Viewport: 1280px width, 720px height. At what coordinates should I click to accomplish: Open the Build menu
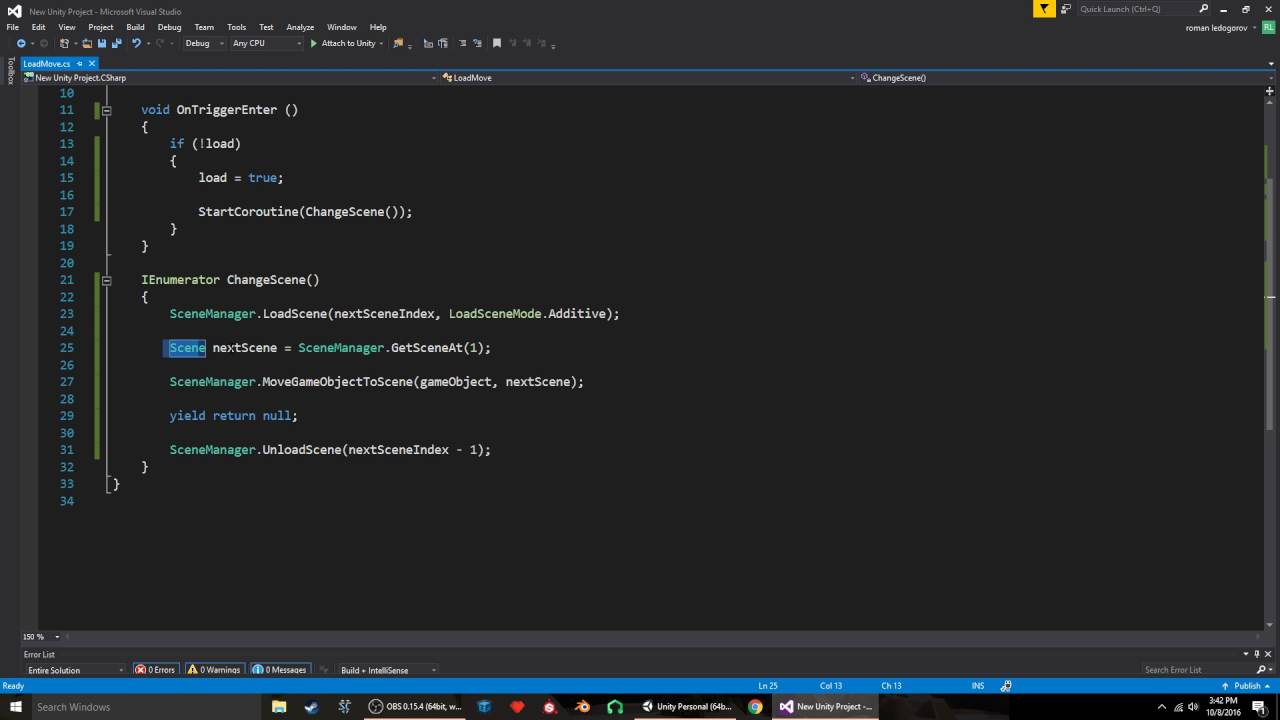tap(135, 27)
